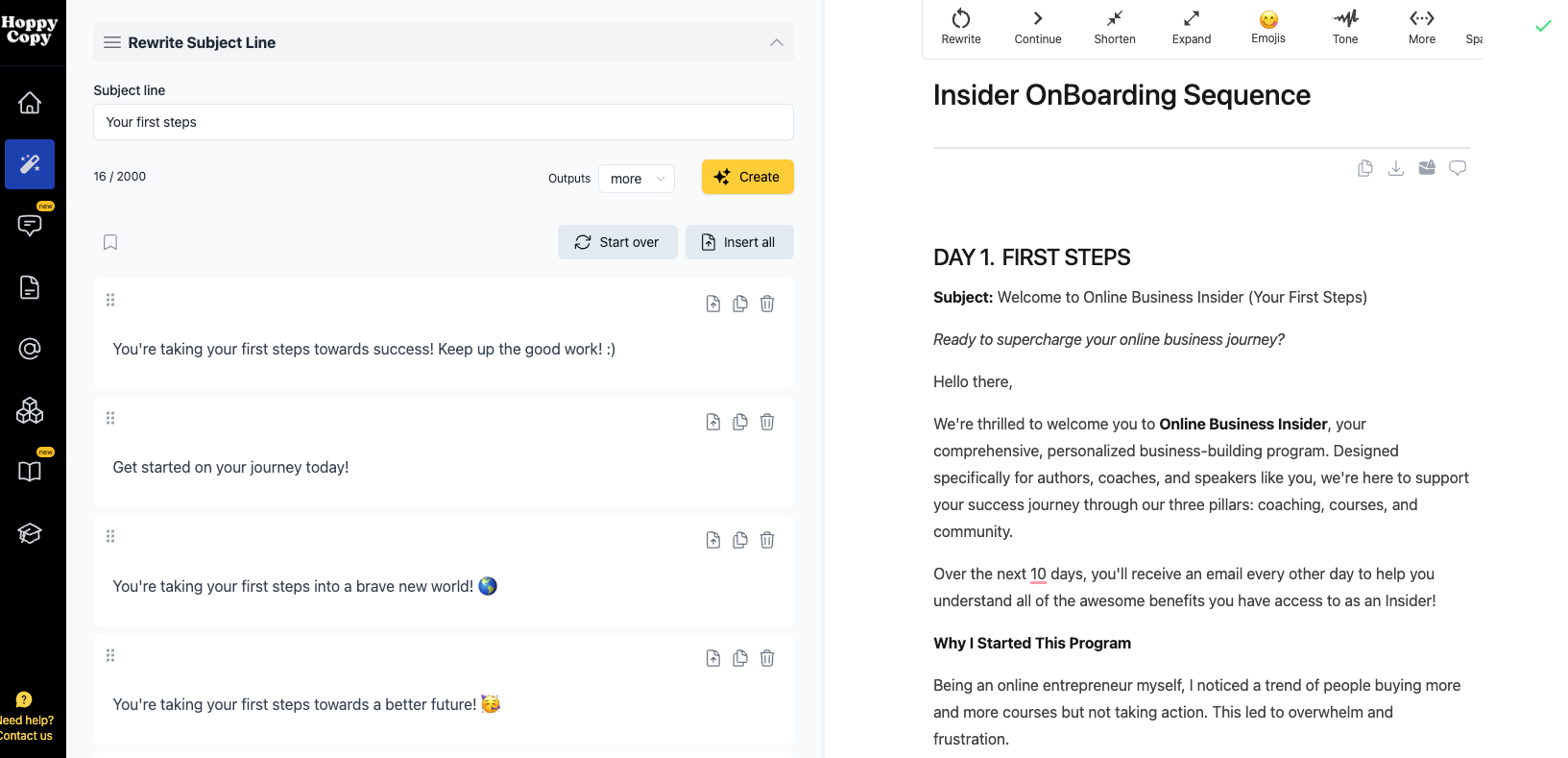Click the underlined number 10 in the email
The height and width of the screenshot is (758, 1568).
1038,575
